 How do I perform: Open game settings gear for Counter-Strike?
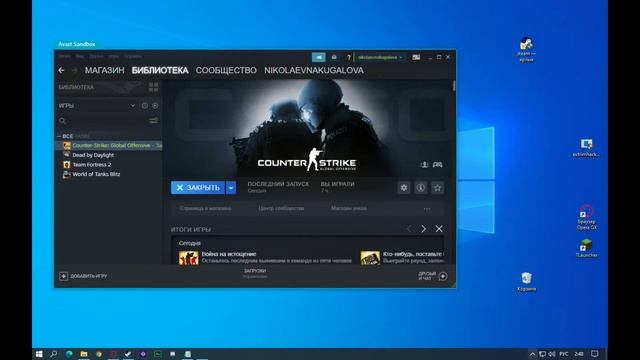404,188
